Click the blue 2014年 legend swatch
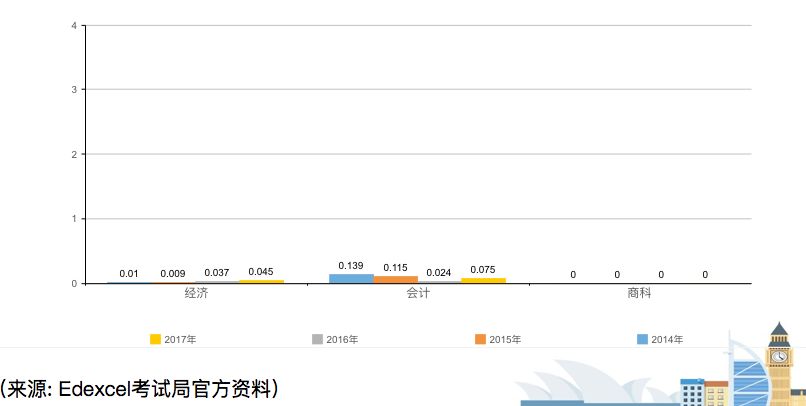Image resolution: width=806 pixels, height=406 pixels. 643,339
